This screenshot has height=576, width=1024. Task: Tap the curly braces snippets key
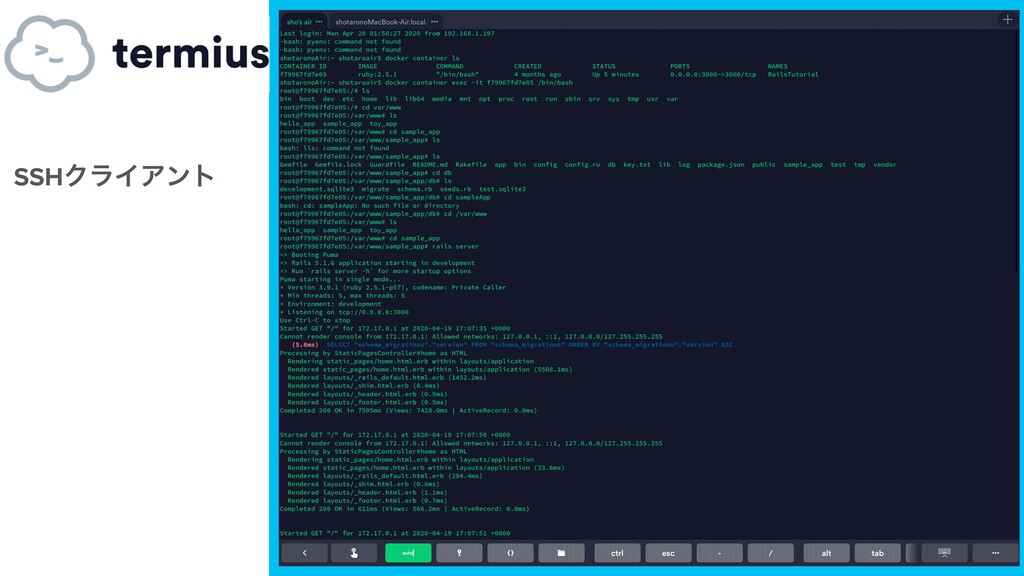[510, 553]
